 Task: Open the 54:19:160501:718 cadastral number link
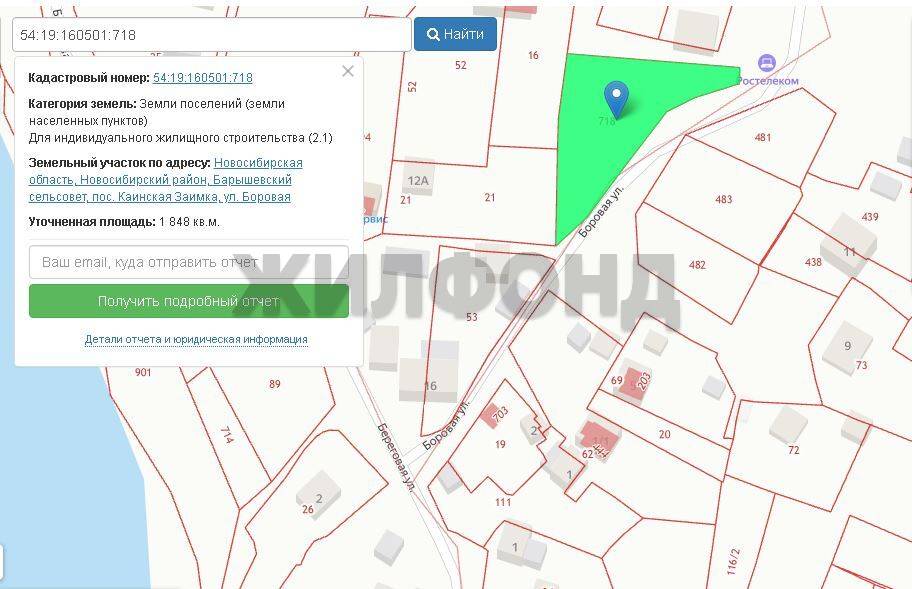(202, 78)
